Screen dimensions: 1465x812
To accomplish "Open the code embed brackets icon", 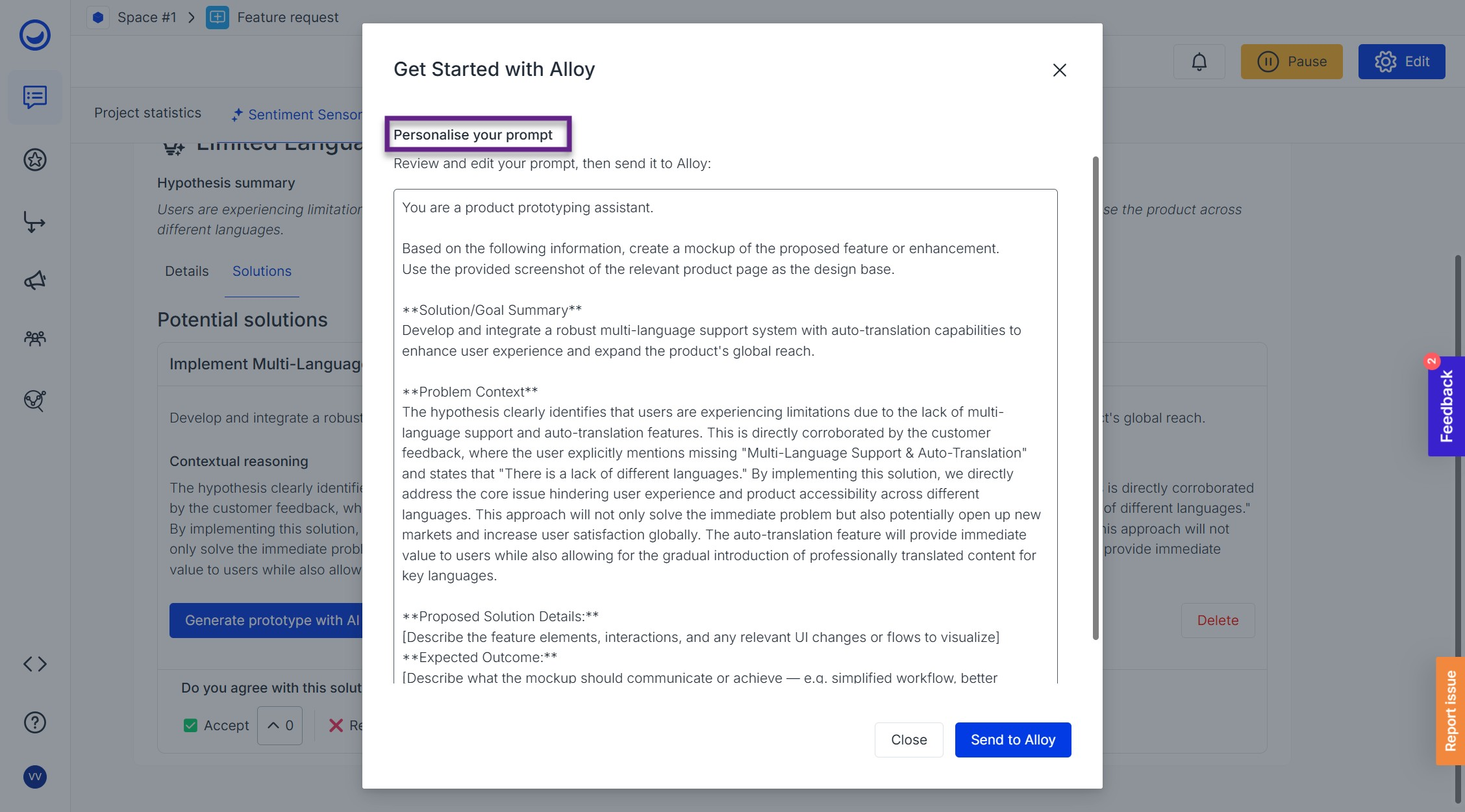I will click(x=34, y=664).
